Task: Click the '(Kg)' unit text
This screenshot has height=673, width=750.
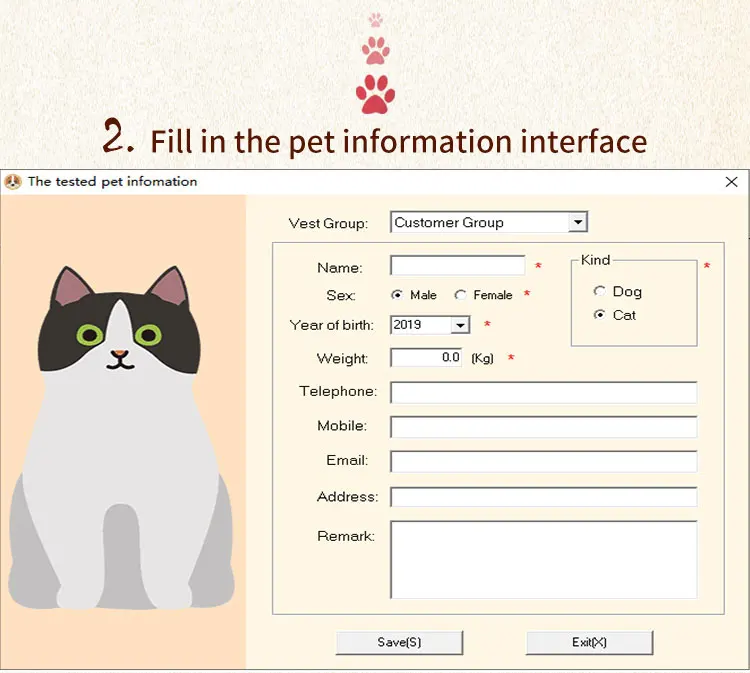Action: pyautogui.click(x=482, y=358)
